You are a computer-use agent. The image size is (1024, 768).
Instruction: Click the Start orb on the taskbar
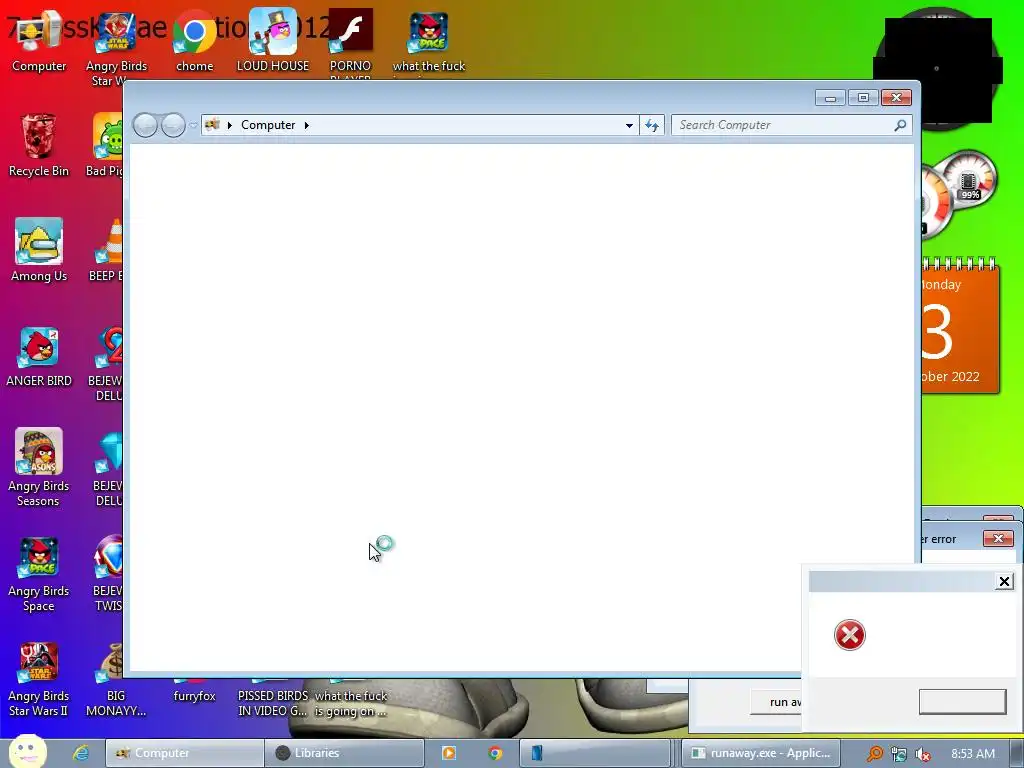pyautogui.click(x=27, y=751)
